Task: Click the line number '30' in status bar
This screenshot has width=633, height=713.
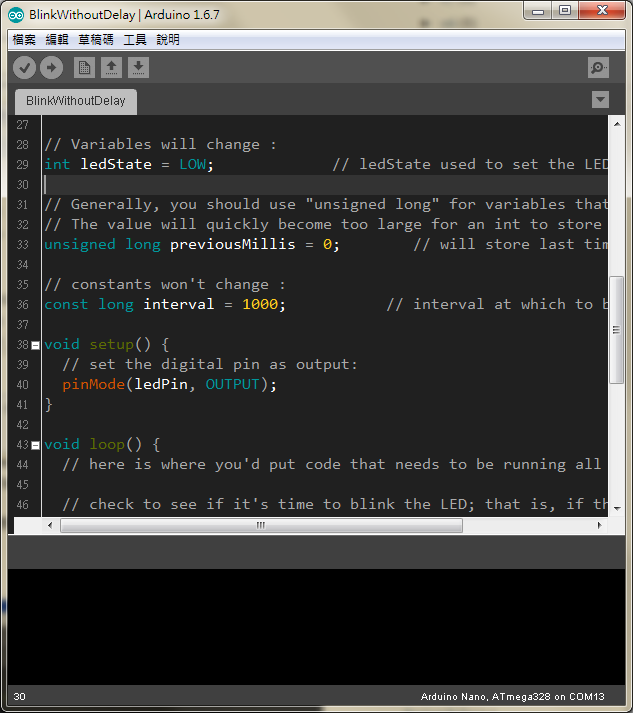Action: coord(20,696)
